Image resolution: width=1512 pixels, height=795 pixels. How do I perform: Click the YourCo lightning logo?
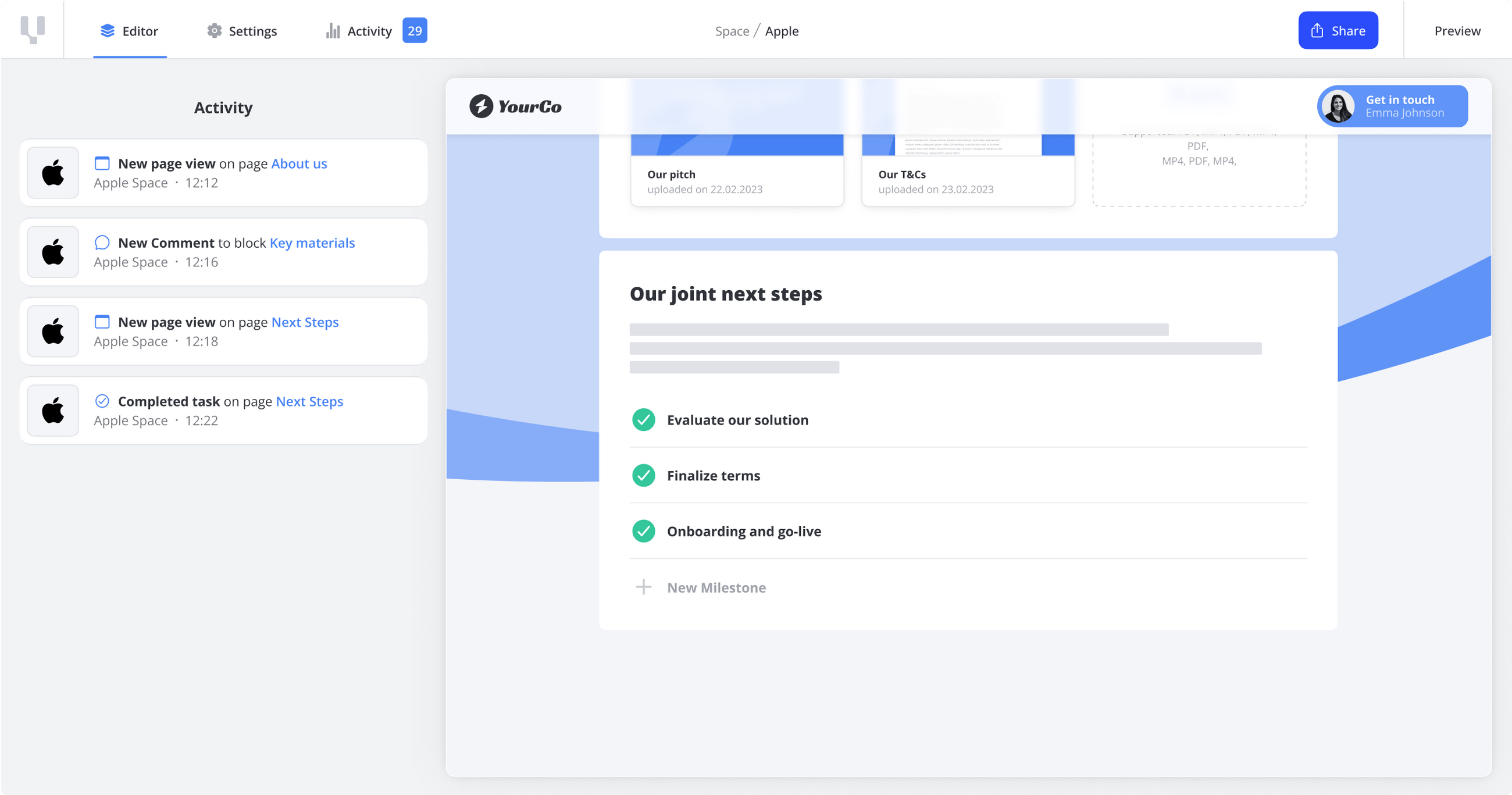(482, 106)
